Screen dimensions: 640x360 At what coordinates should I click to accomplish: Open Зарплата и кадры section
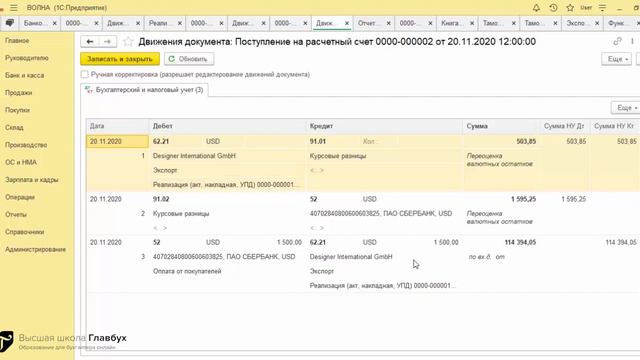[32, 180]
